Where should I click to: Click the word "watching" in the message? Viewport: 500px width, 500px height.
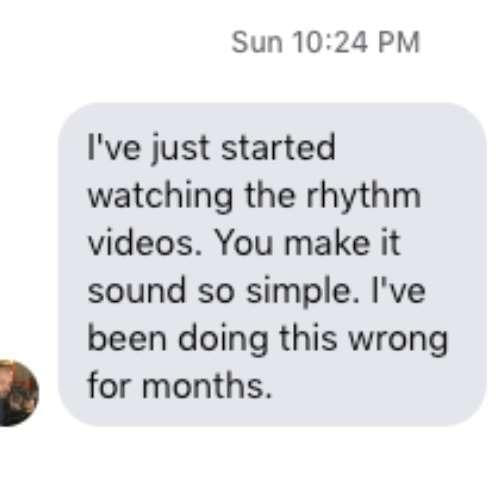point(160,198)
